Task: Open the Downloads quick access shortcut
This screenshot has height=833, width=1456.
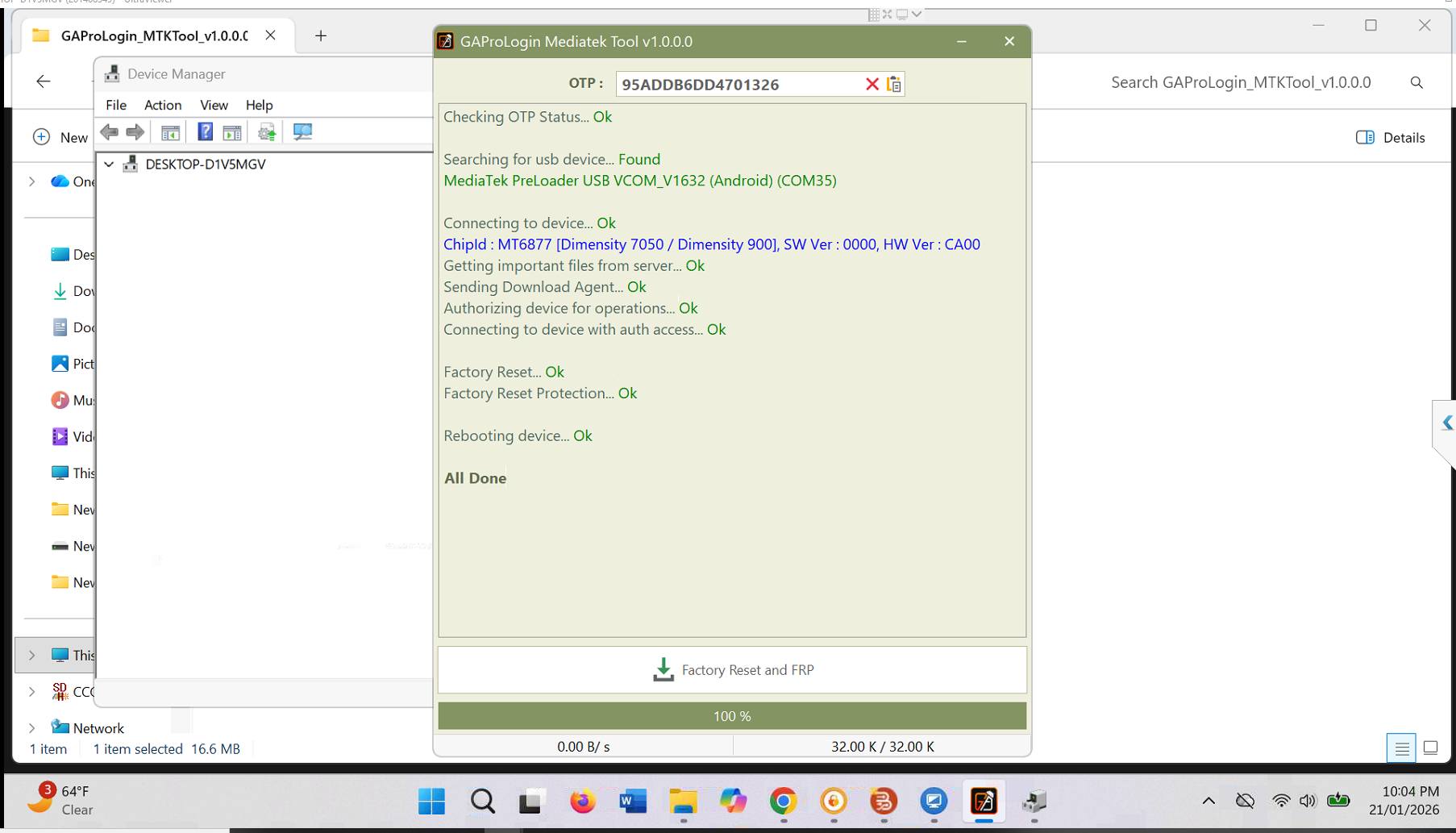Action: (x=73, y=291)
